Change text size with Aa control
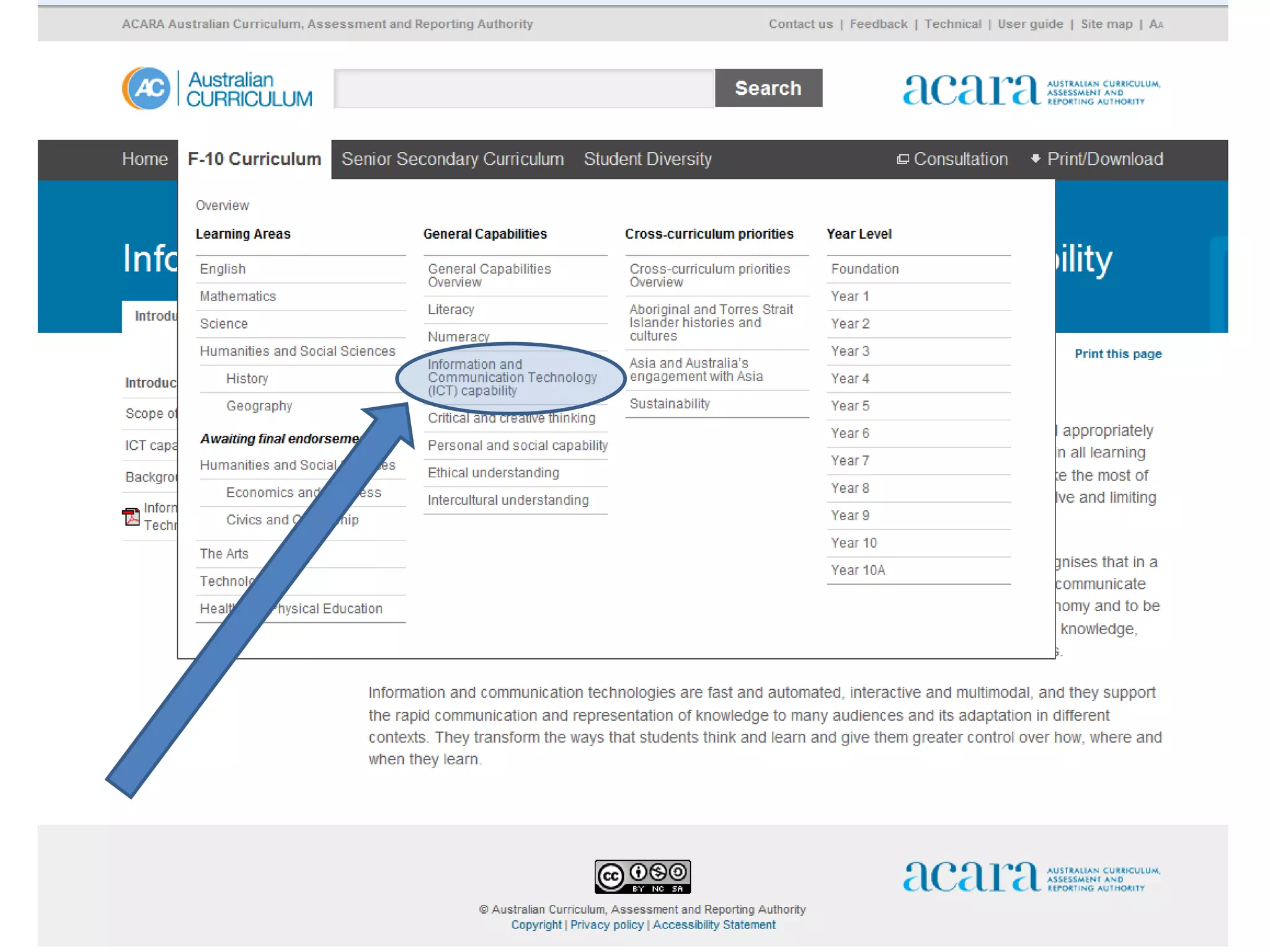 coord(1156,24)
